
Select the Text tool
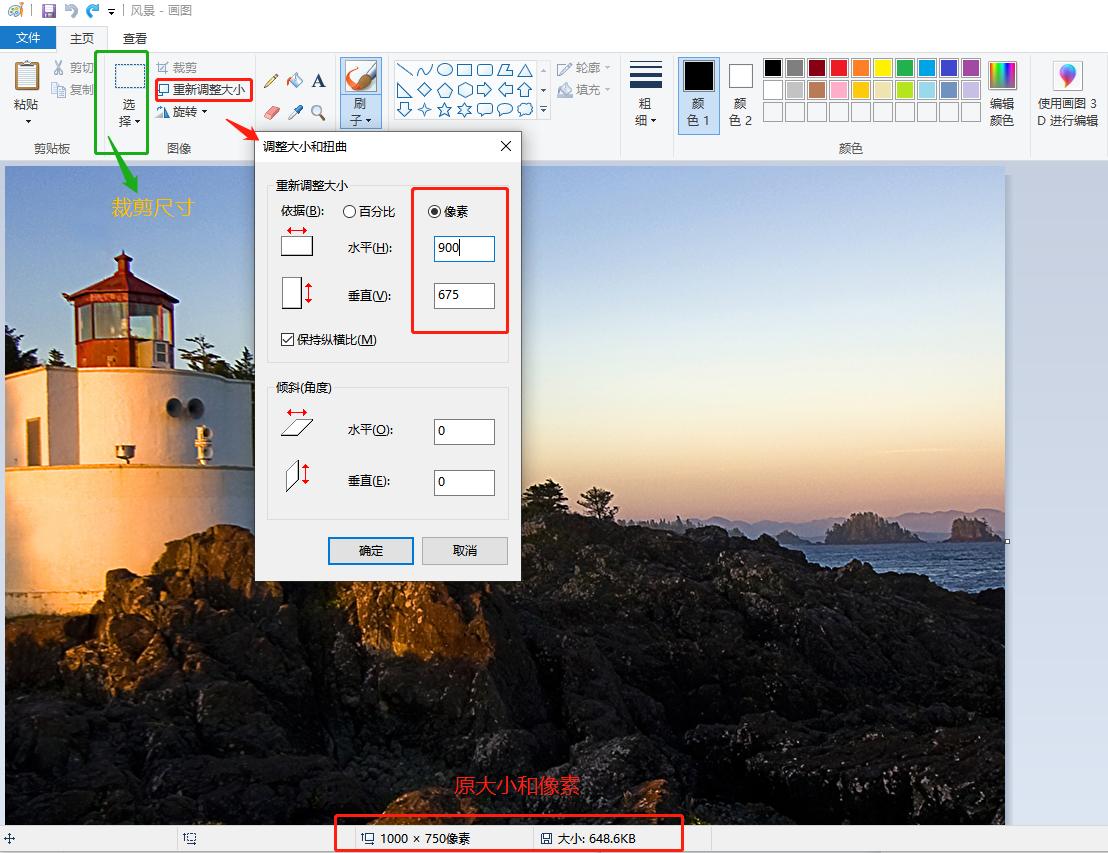point(318,81)
